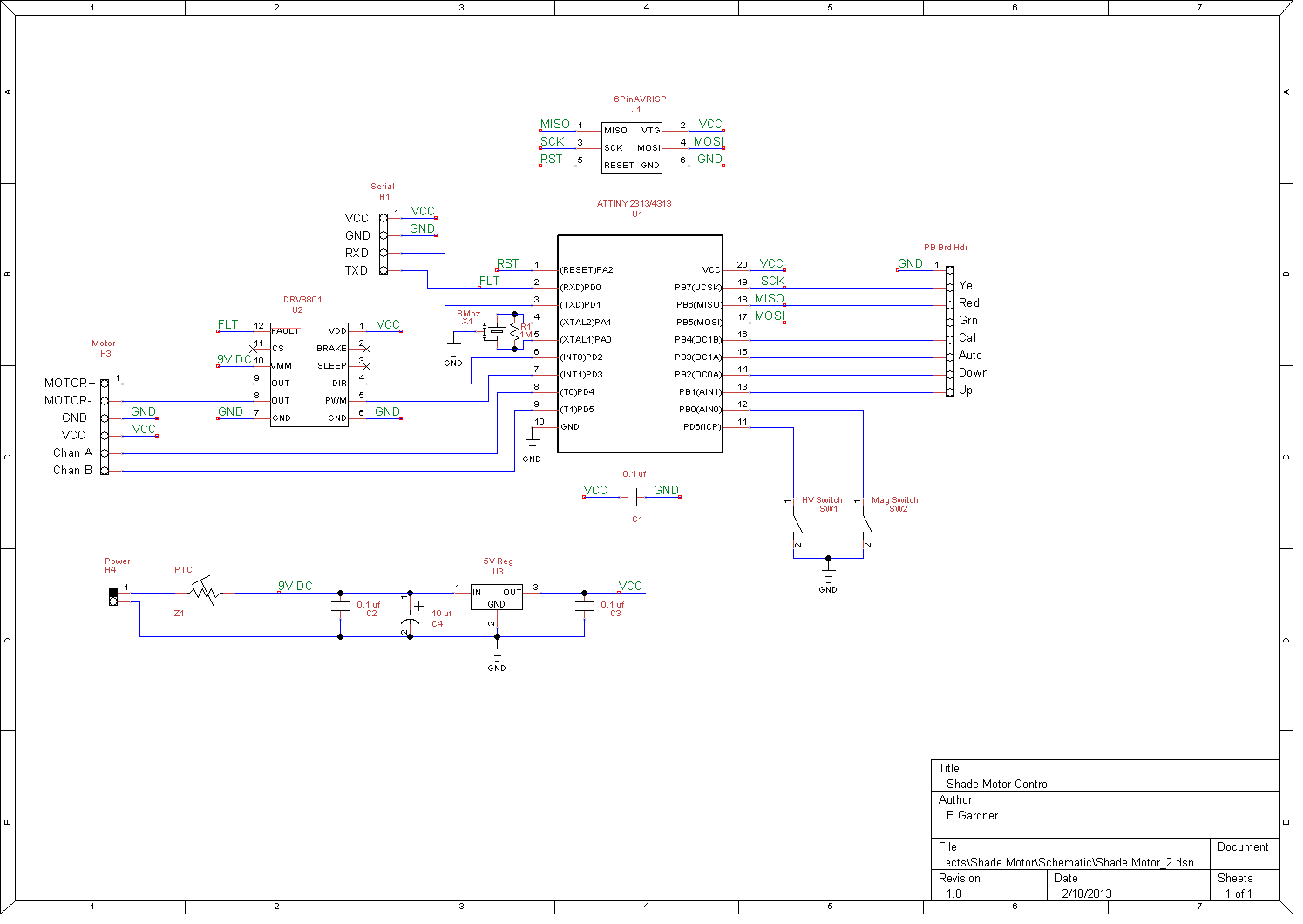Select the ATTINY 2313/4313 U1 chip body

640,344
